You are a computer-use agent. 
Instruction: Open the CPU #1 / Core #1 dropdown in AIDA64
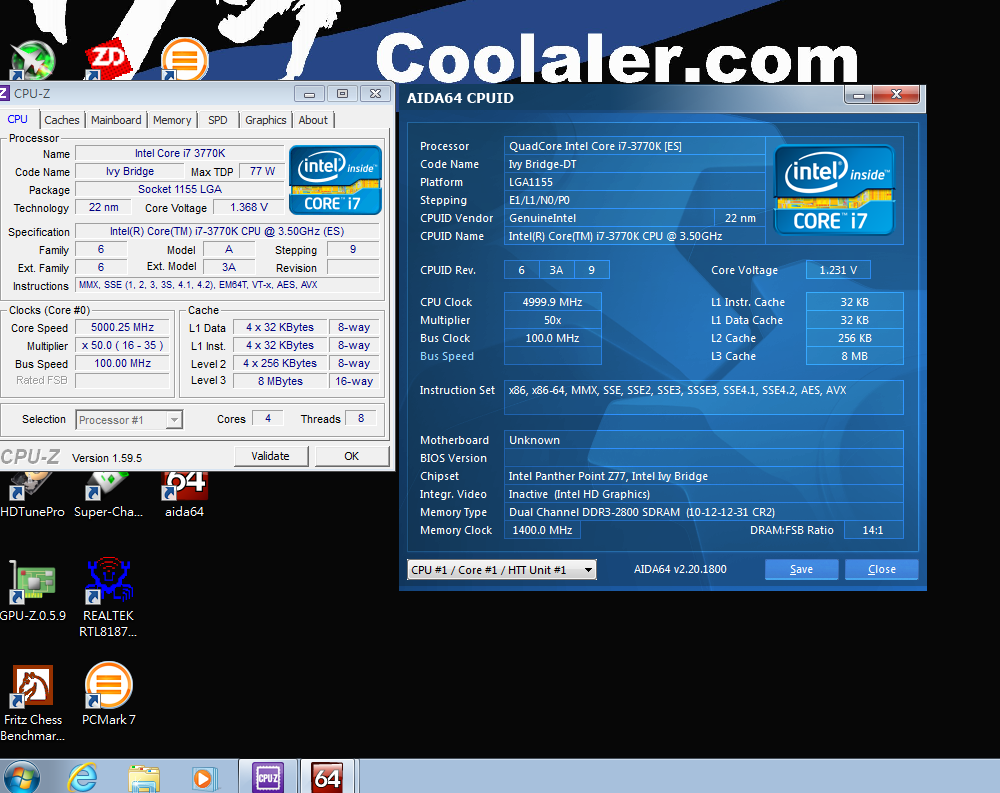pos(502,570)
